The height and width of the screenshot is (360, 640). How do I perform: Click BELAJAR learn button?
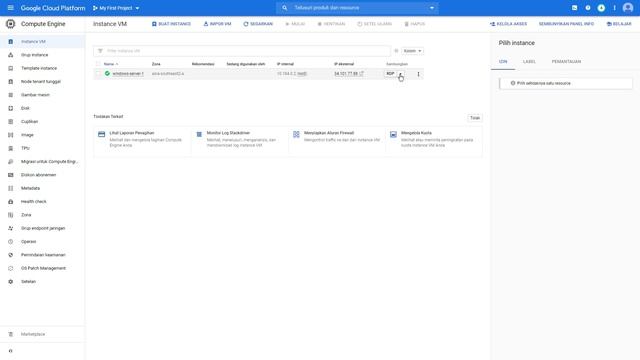click(619, 24)
